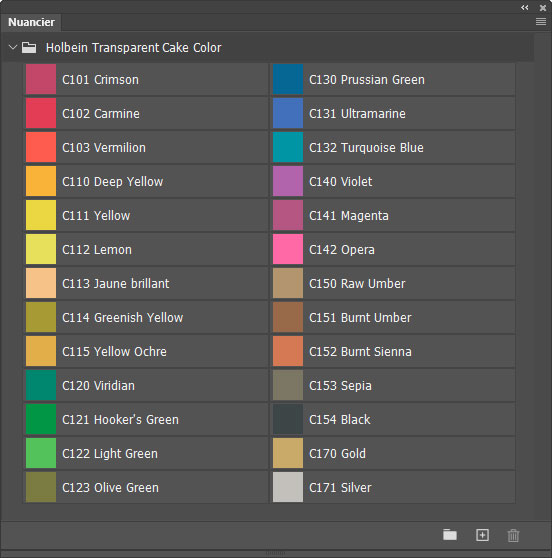Choose the C112 Lemon swatch

pyautogui.click(x=41, y=249)
